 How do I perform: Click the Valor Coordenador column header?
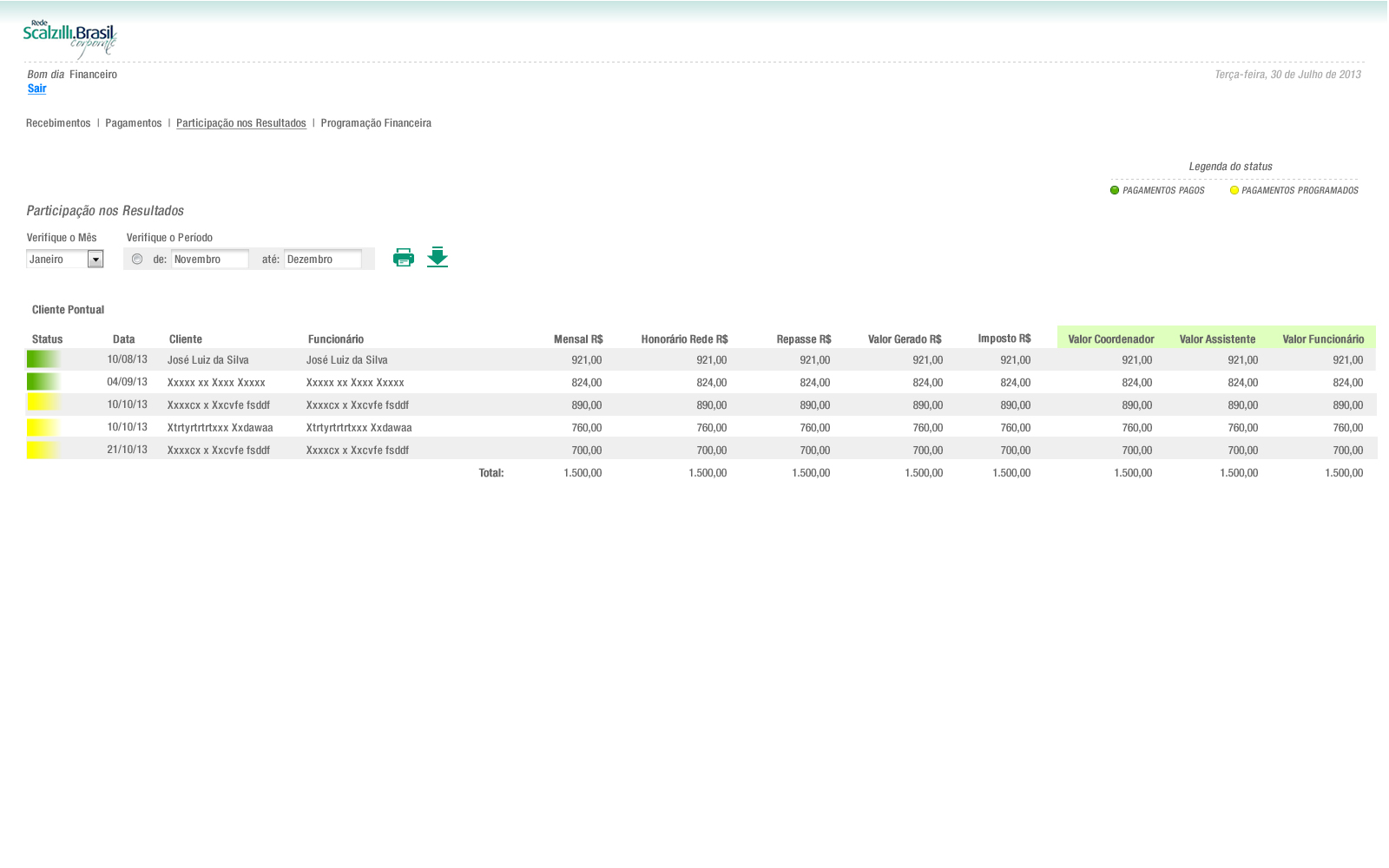(x=1110, y=339)
